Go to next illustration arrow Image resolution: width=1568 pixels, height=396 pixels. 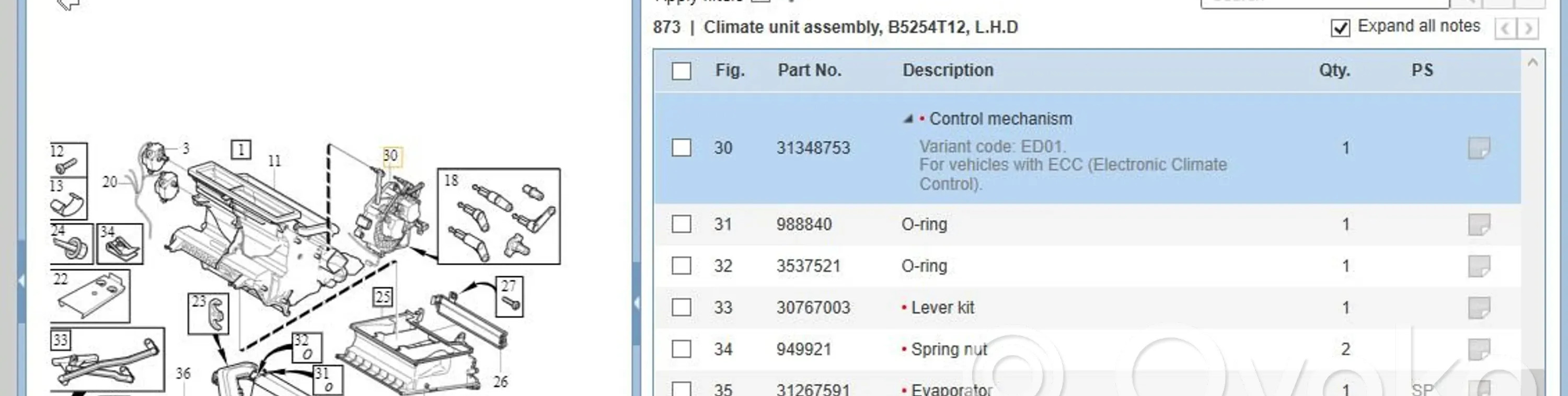pyautogui.click(x=1528, y=28)
